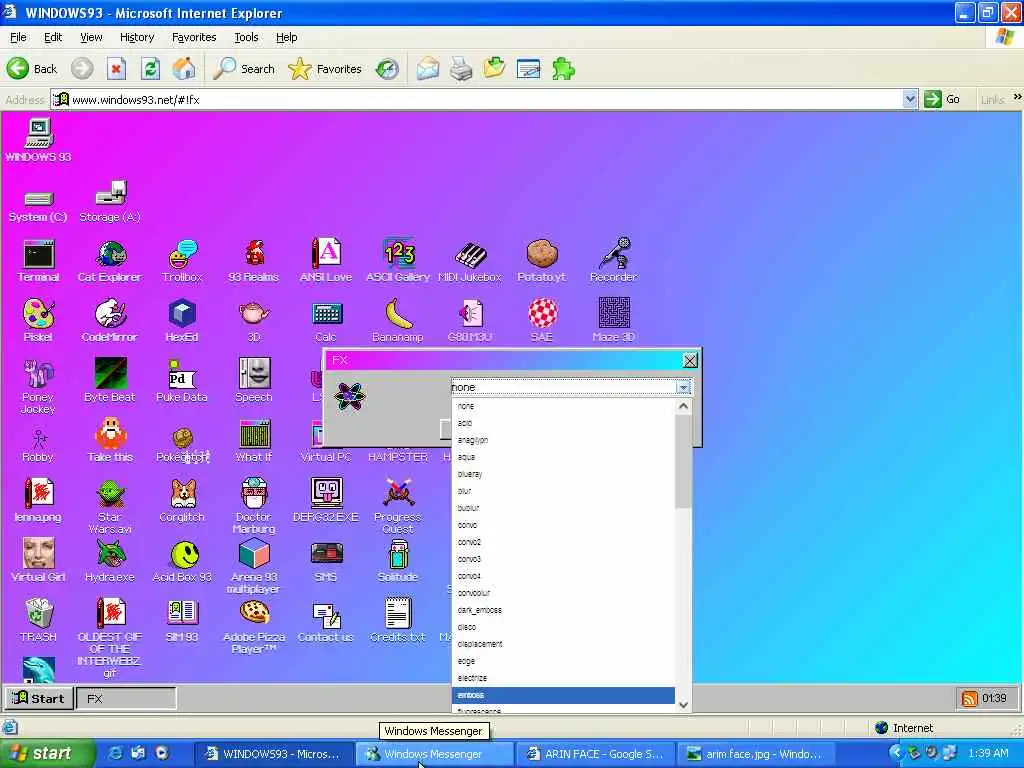Click the FX taskbar button

(x=126, y=698)
